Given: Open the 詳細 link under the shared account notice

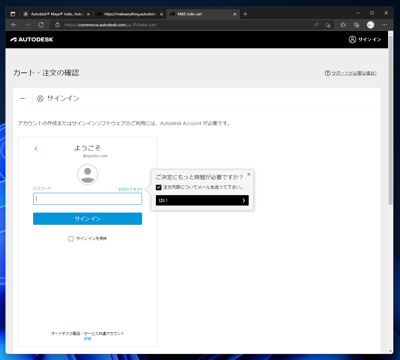Looking at the screenshot, I should (87, 339).
